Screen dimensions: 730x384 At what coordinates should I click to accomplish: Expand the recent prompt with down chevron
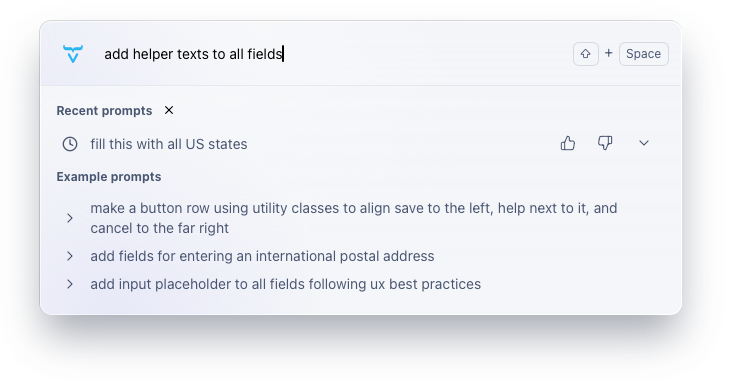pos(644,143)
